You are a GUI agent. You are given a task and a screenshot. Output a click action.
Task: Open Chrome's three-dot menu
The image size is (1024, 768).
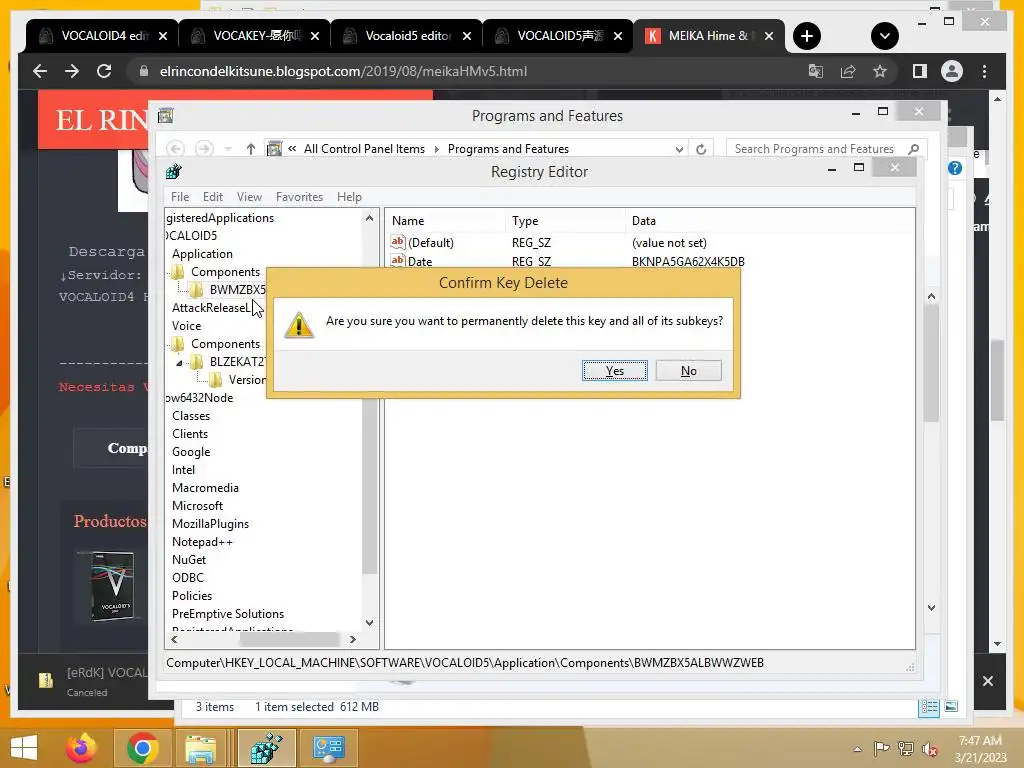984,71
